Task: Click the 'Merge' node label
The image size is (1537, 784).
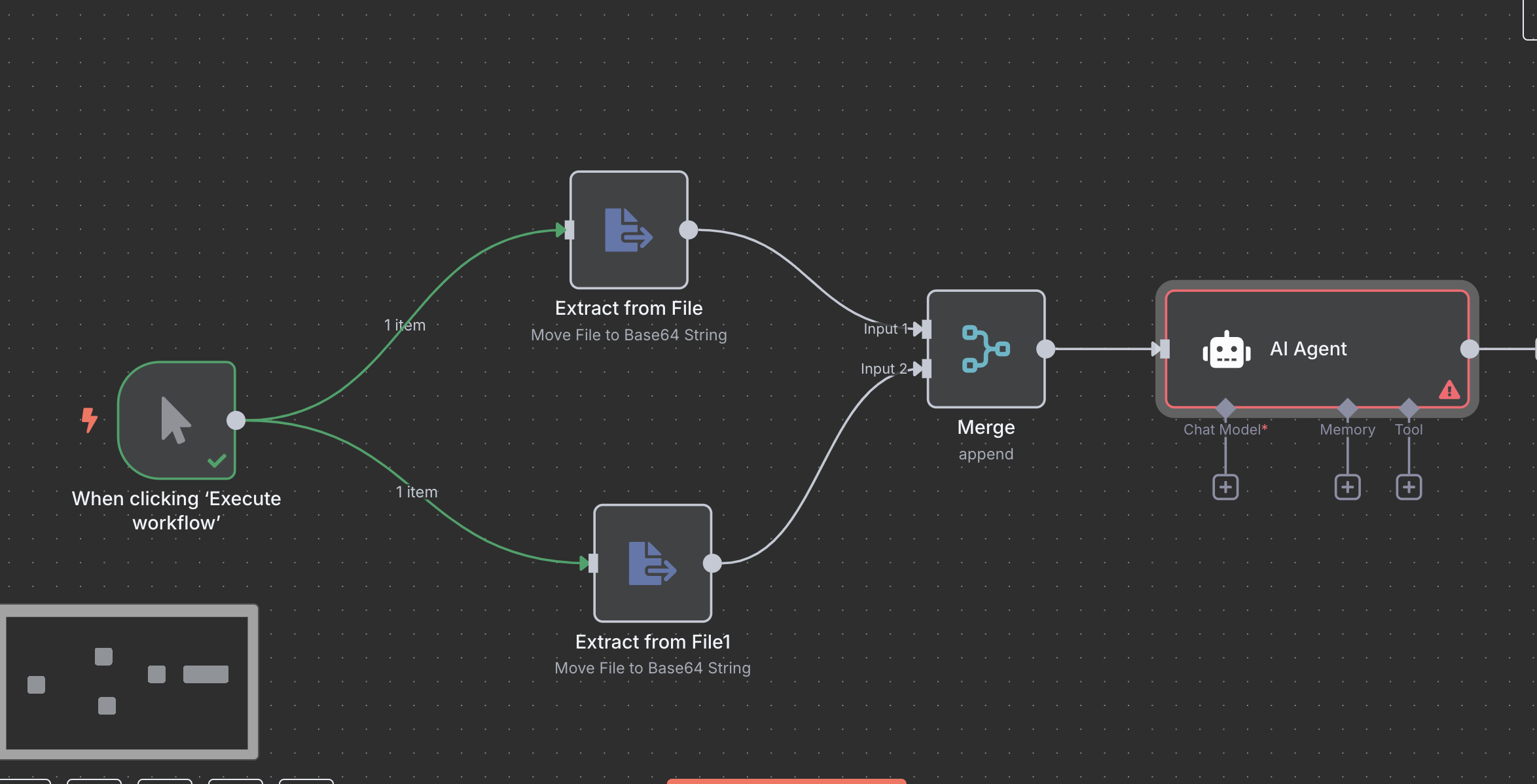Action: click(986, 427)
